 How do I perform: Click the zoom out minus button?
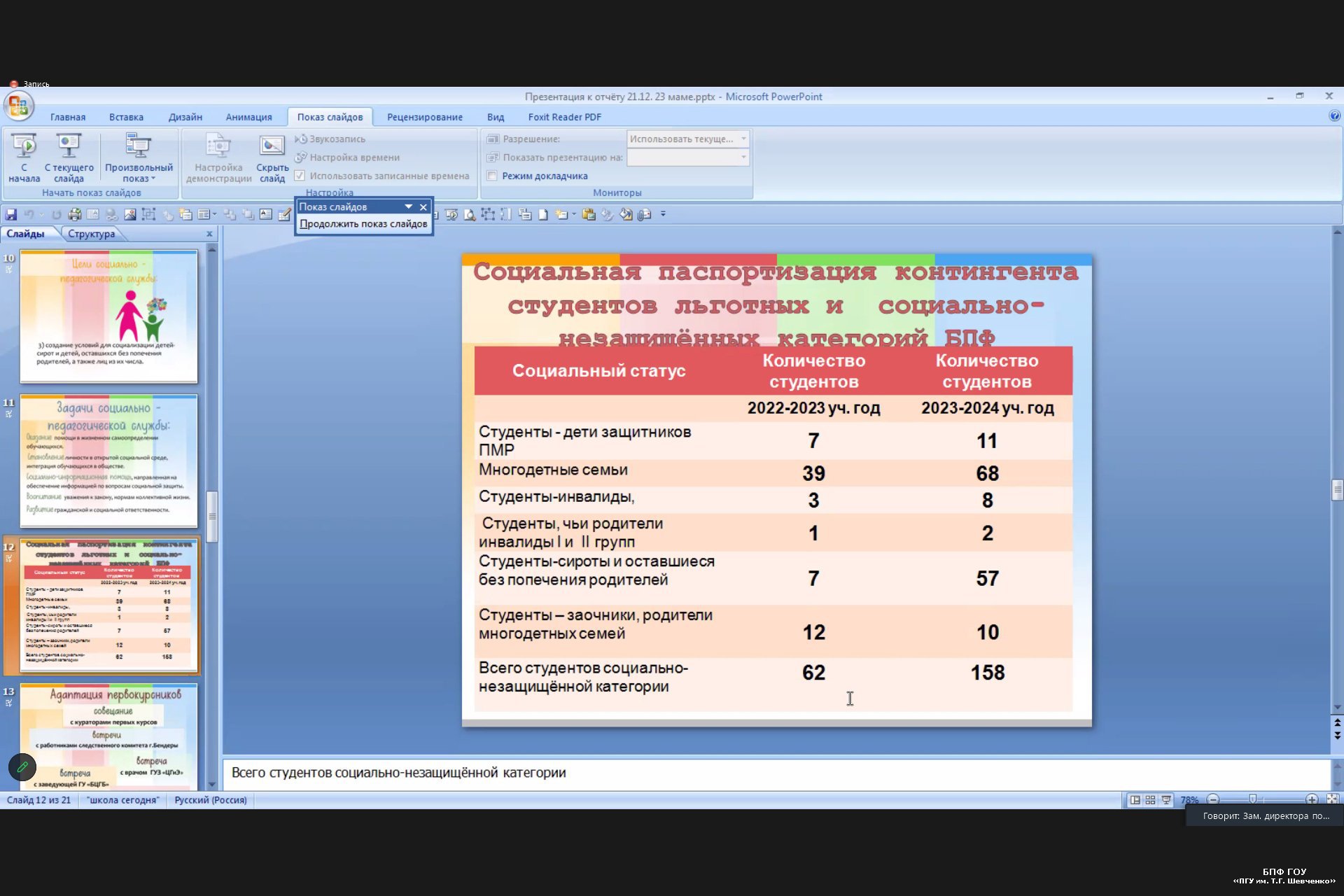(x=1214, y=799)
